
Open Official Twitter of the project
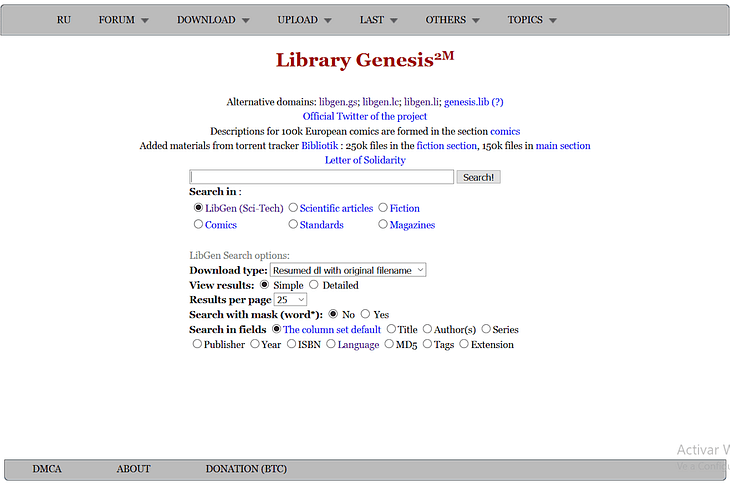[x=365, y=116]
